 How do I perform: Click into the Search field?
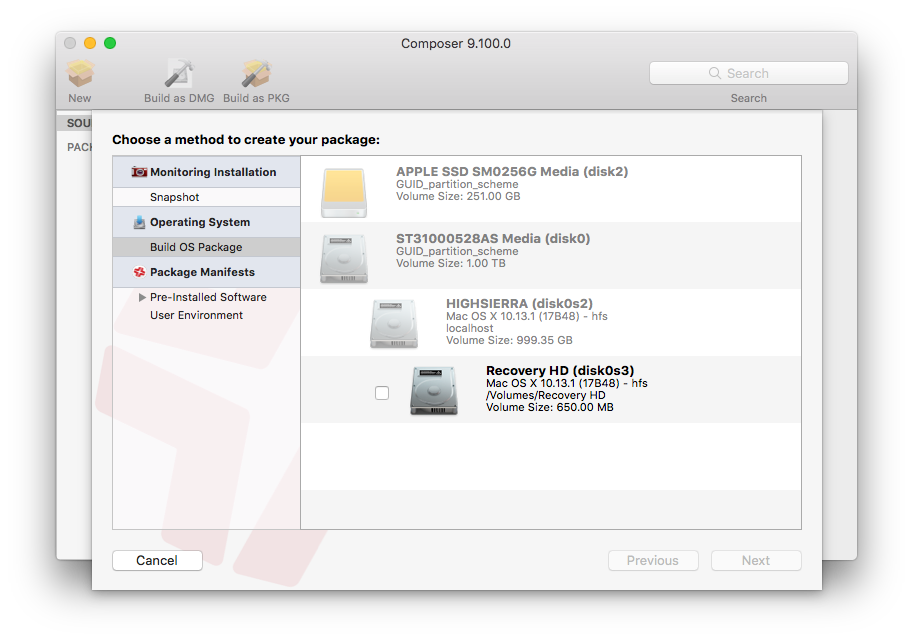tap(749, 73)
